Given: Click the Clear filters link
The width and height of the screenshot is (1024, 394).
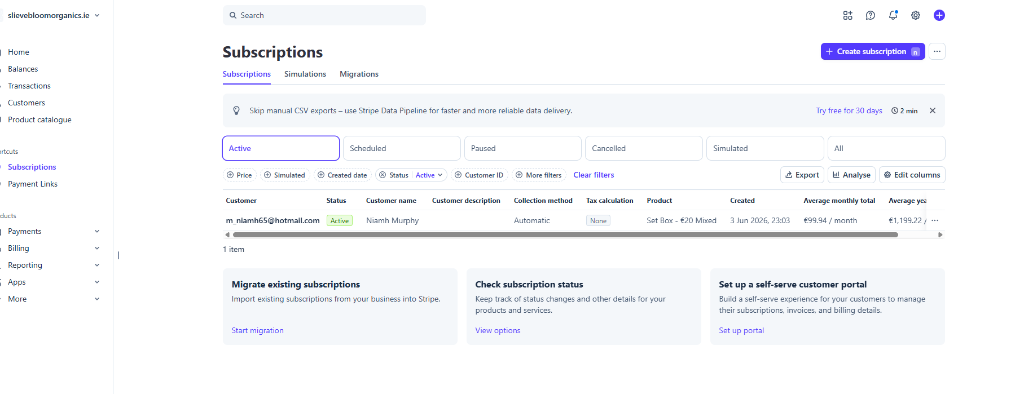Looking at the screenshot, I should pyautogui.click(x=594, y=175).
